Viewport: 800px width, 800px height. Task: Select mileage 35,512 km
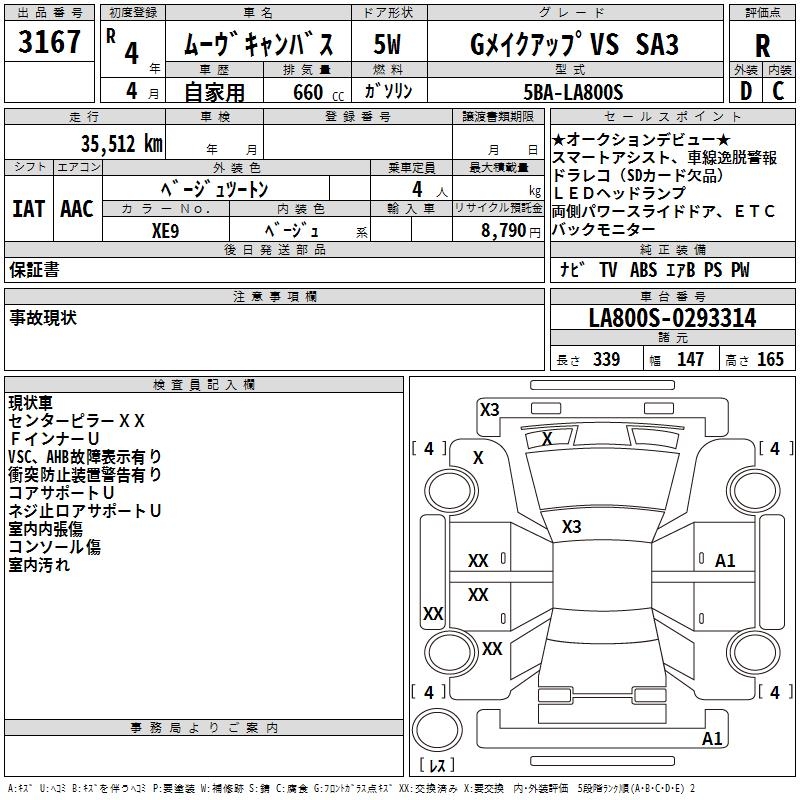[121, 143]
